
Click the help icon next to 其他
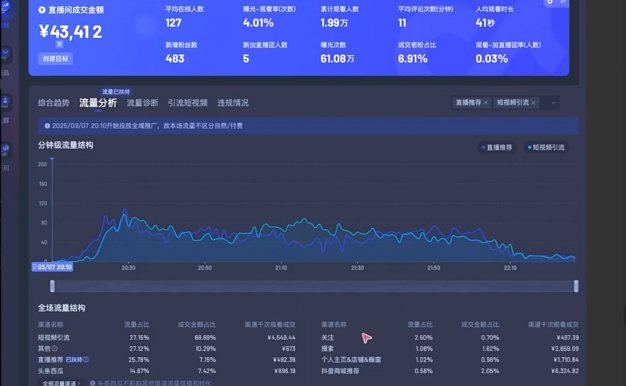[x=55, y=348]
